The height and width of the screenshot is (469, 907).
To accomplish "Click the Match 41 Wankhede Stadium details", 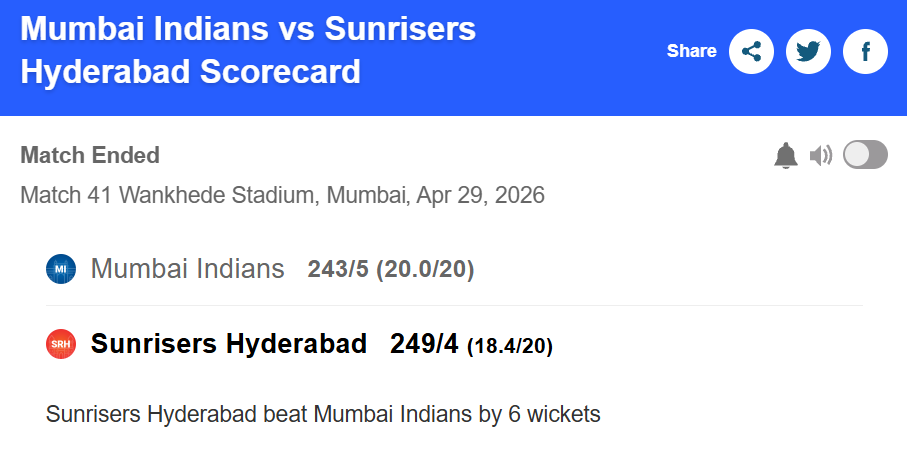I will click(x=212, y=194).
